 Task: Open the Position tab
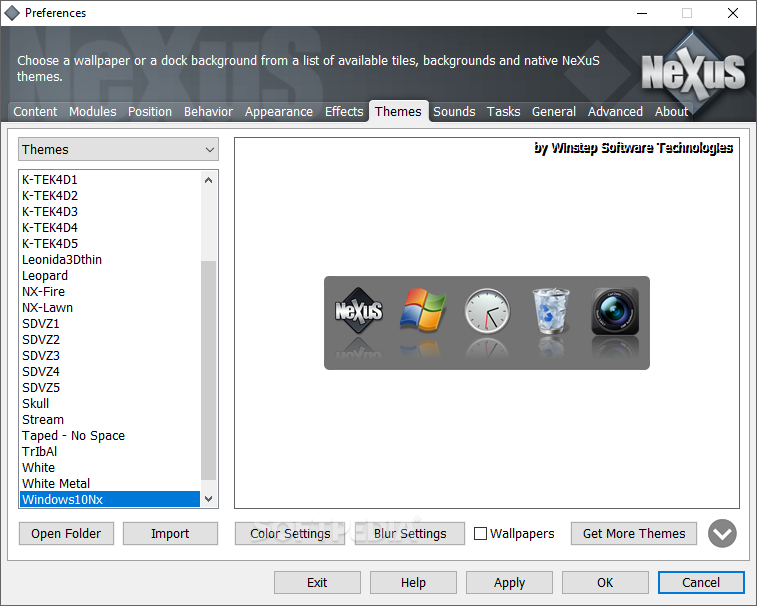click(150, 112)
